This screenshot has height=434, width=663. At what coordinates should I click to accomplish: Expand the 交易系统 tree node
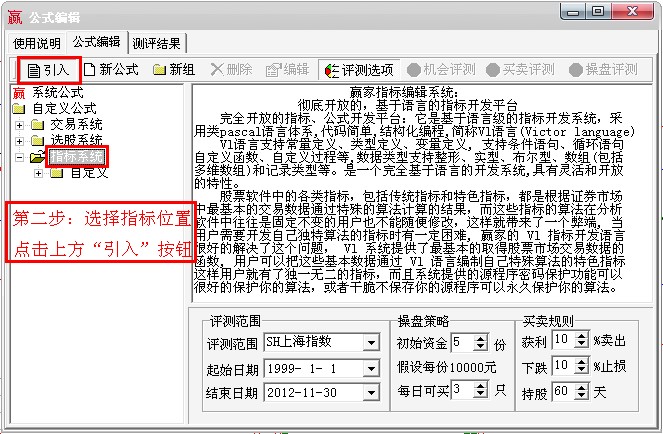coord(20,125)
